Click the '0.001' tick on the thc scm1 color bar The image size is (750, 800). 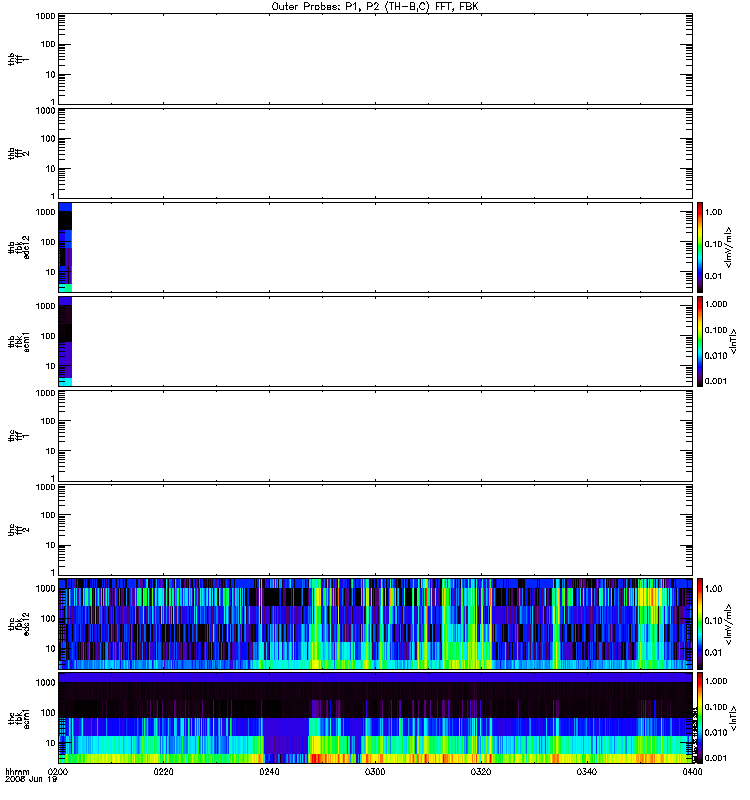click(x=716, y=758)
